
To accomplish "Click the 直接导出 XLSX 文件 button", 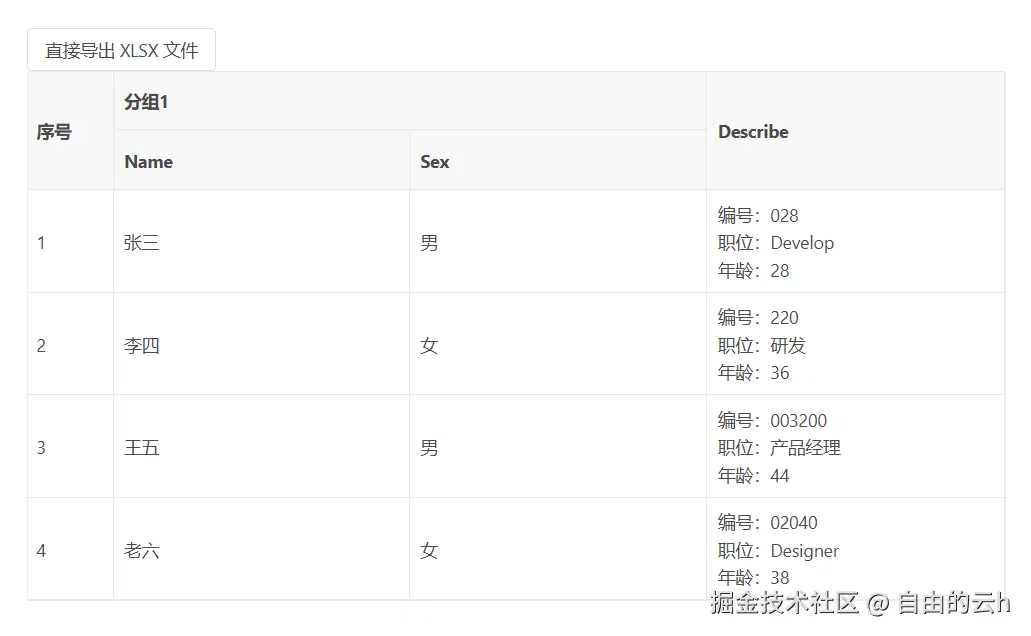I will pos(121,50).
